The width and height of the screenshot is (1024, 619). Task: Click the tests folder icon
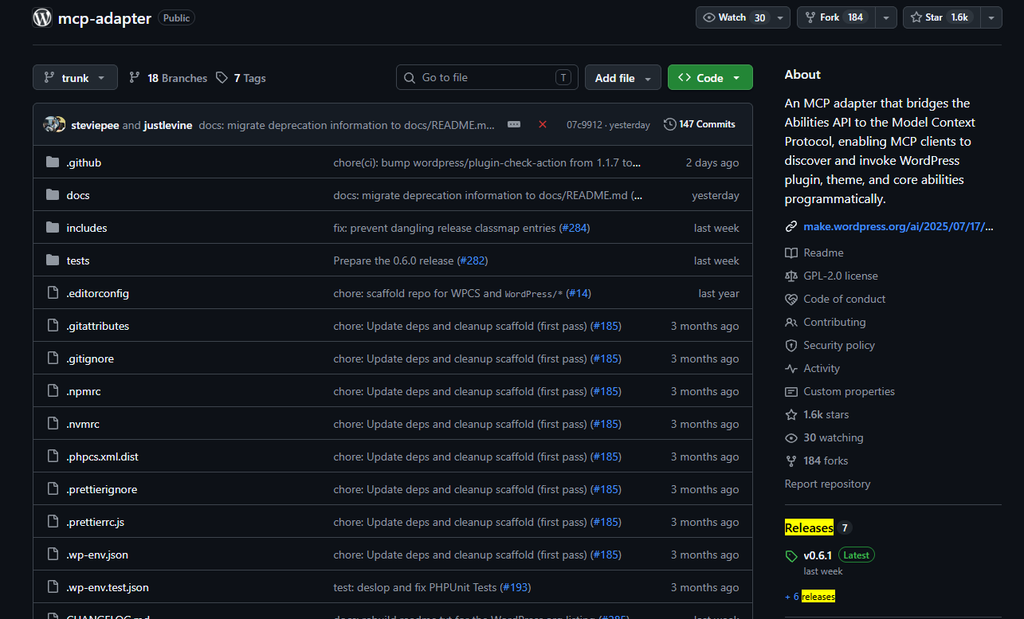[52, 260]
